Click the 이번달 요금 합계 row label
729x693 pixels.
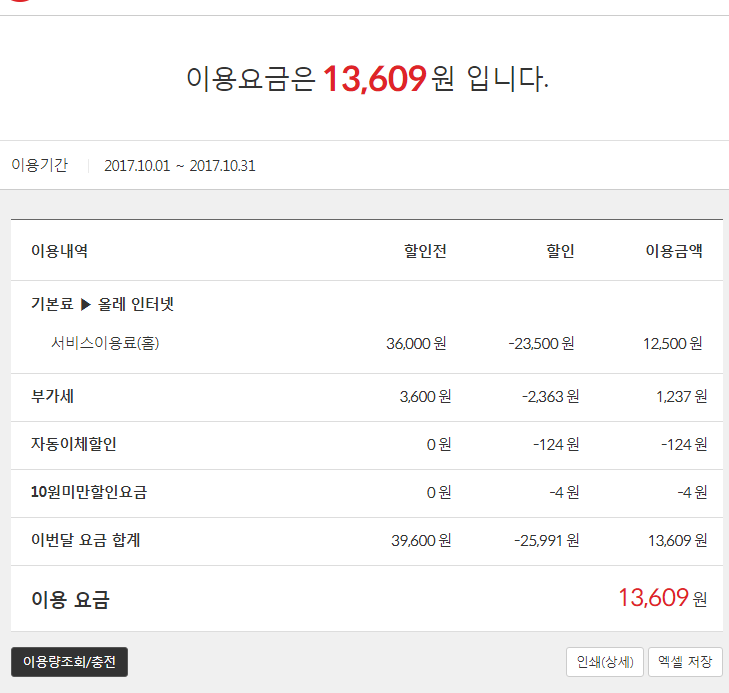click(85, 540)
